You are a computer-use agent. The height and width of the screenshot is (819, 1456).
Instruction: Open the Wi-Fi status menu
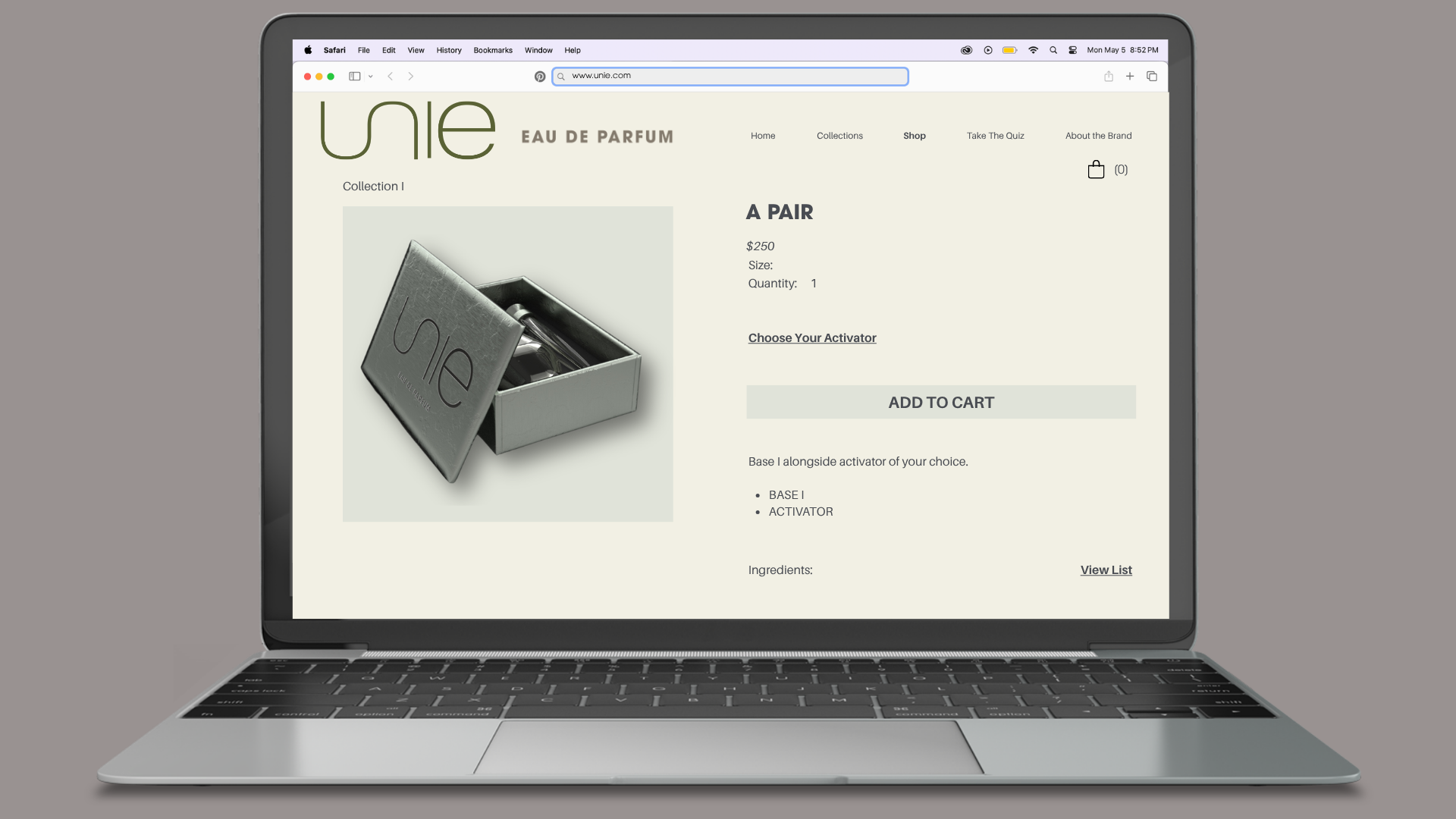1033,50
